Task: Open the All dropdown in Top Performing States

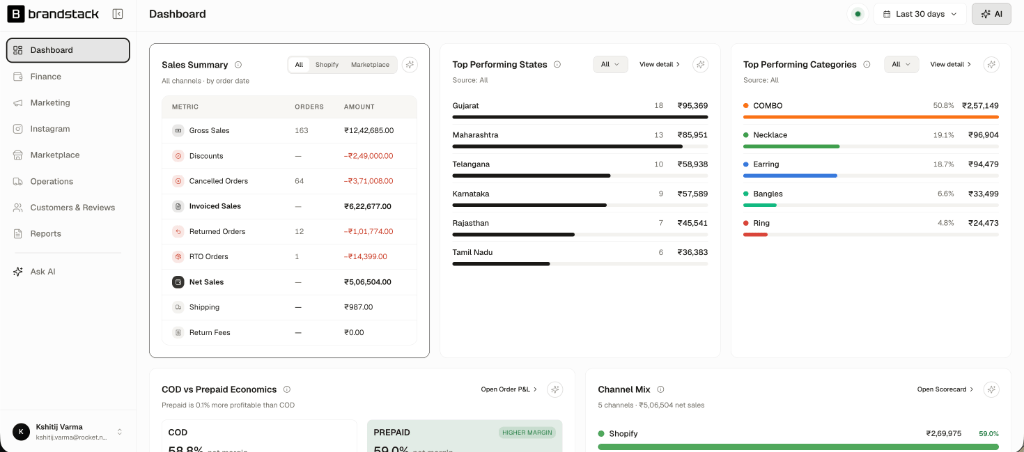Action: [x=611, y=65]
